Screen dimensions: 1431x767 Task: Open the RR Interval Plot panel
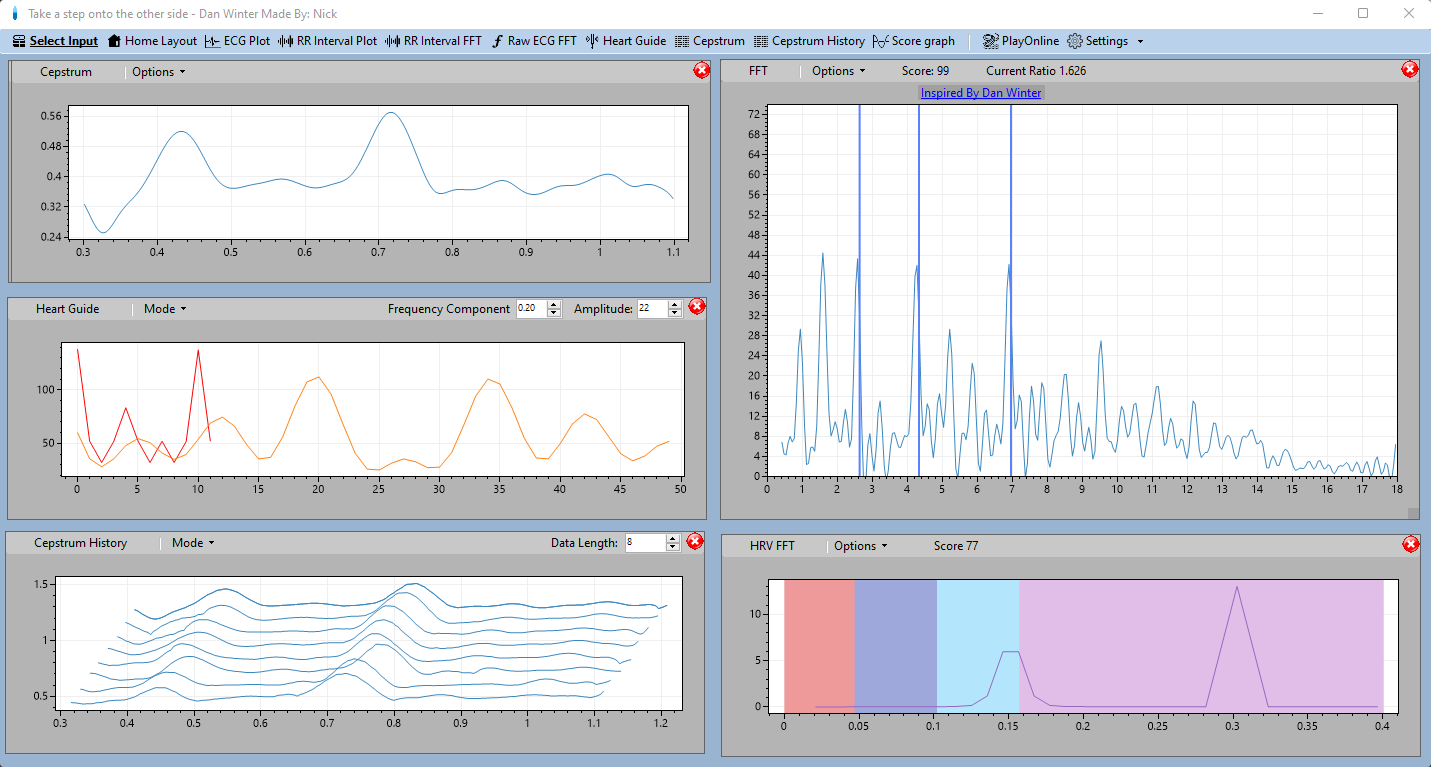[x=328, y=41]
